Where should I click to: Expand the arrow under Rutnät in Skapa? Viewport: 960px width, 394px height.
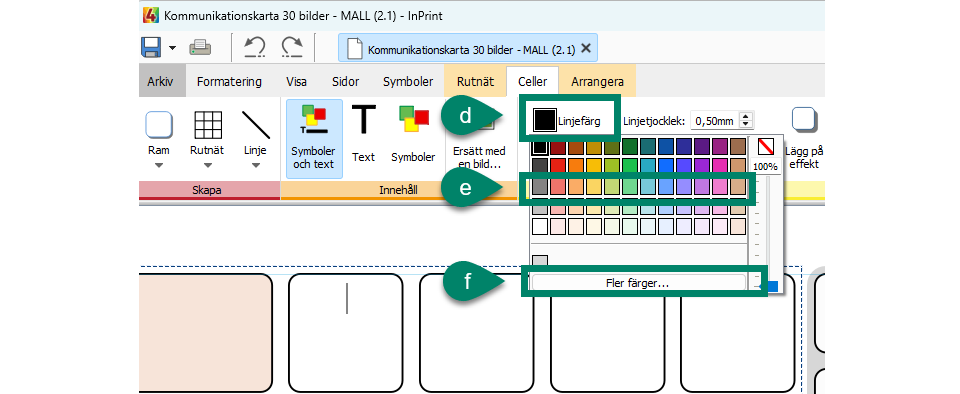208,165
